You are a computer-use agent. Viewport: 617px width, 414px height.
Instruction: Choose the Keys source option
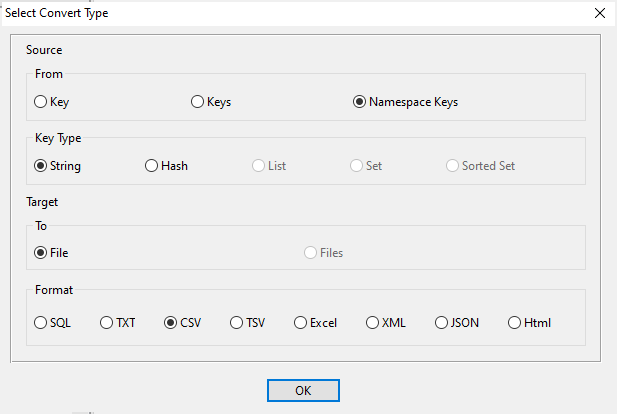[197, 101]
